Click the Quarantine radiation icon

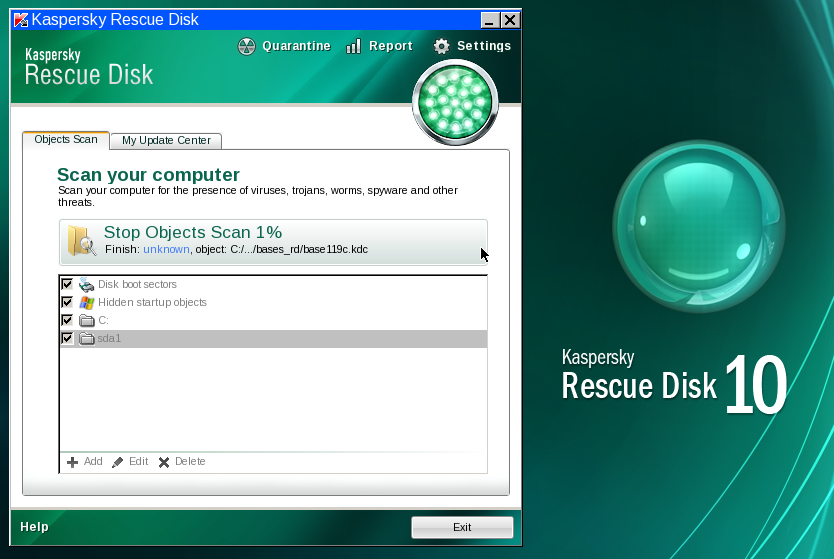tap(247, 46)
